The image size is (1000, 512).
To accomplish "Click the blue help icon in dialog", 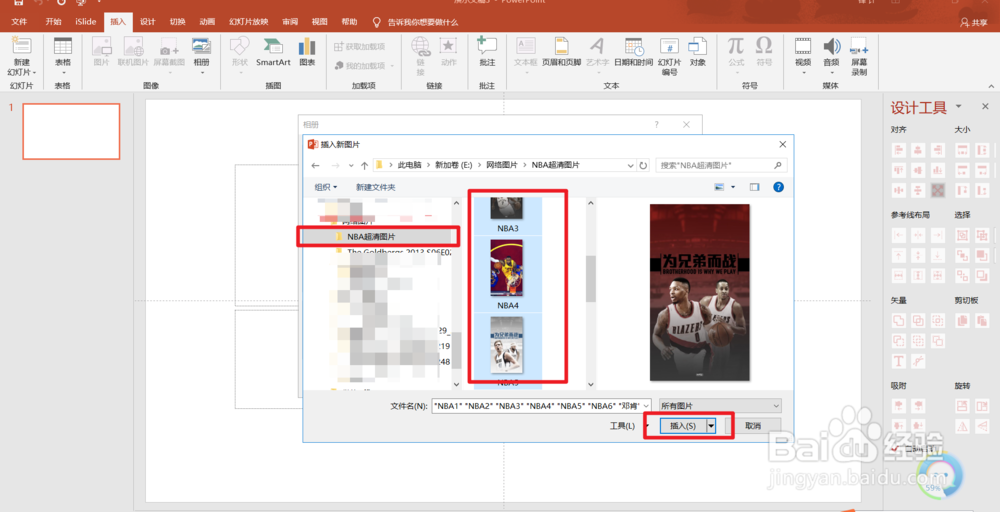I will point(778,187).
